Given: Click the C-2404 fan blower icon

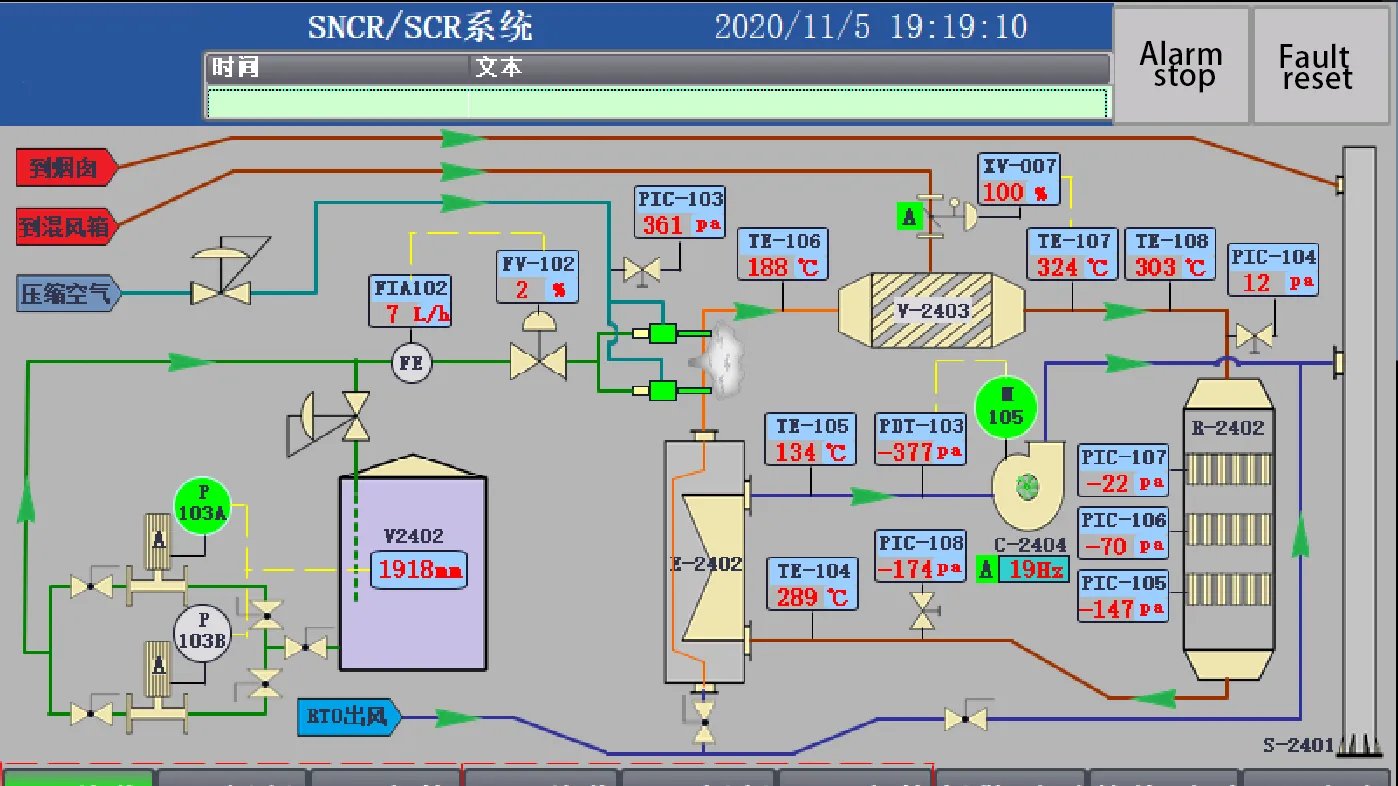Looking at the screenshot, I should (x=1025, y=487).
